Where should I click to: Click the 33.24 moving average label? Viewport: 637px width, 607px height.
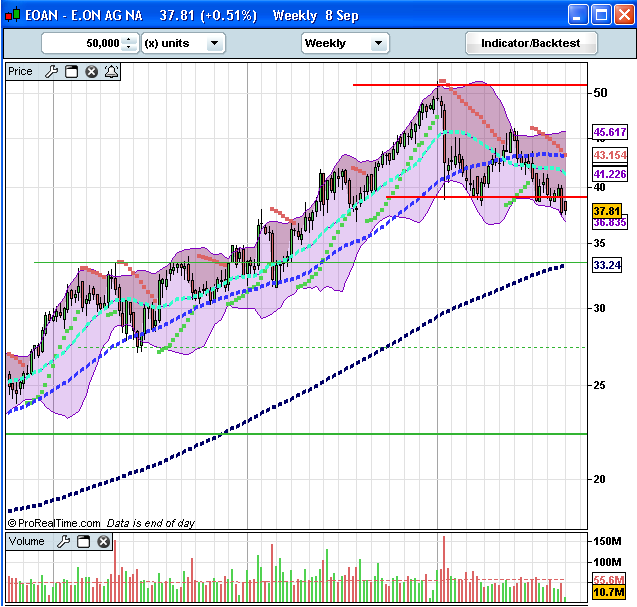(607, 265)
